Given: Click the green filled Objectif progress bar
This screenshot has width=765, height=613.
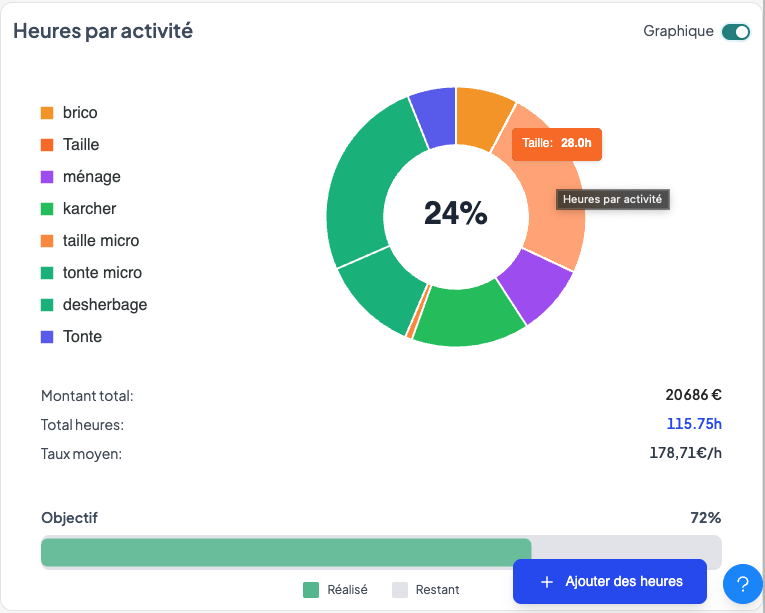Looking at the screenshot, I should (x=285, y=552).
